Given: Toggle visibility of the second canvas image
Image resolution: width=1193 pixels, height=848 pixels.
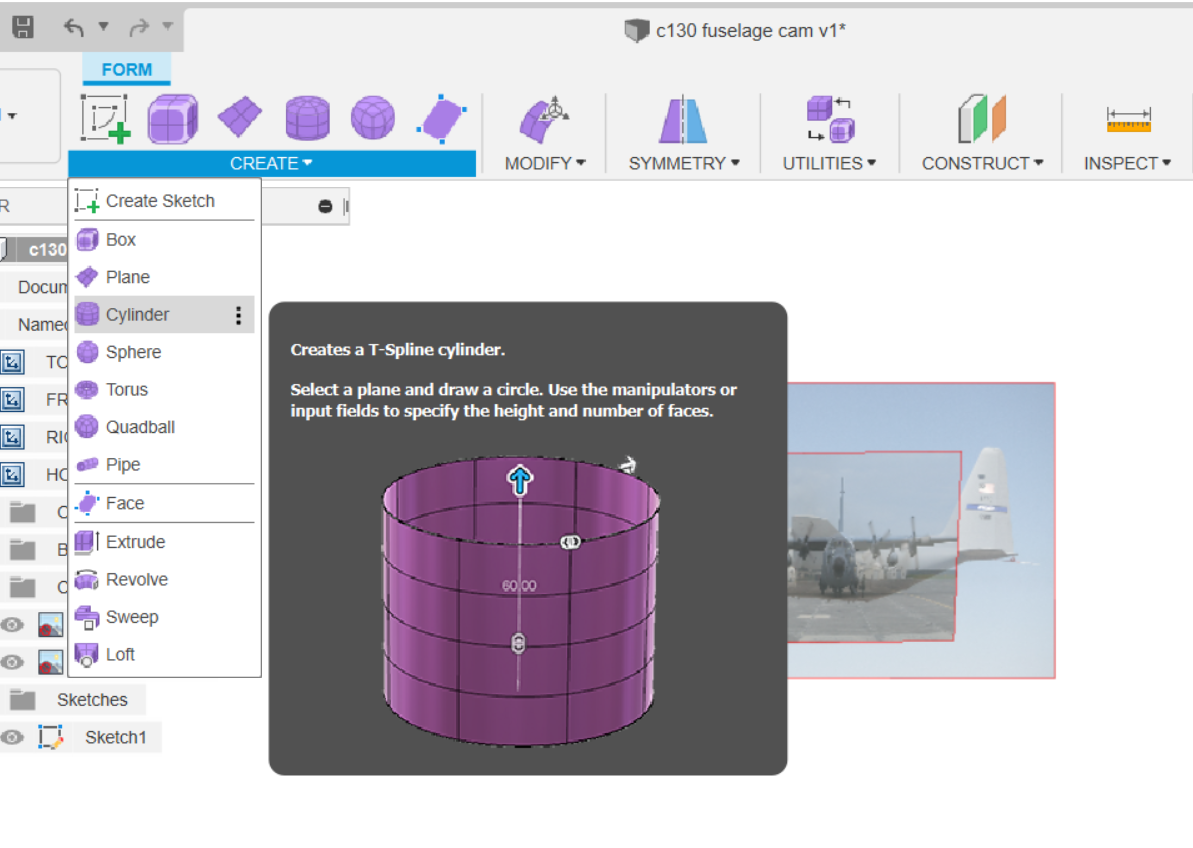Looking at the screenshot, I should coord(14,662).
